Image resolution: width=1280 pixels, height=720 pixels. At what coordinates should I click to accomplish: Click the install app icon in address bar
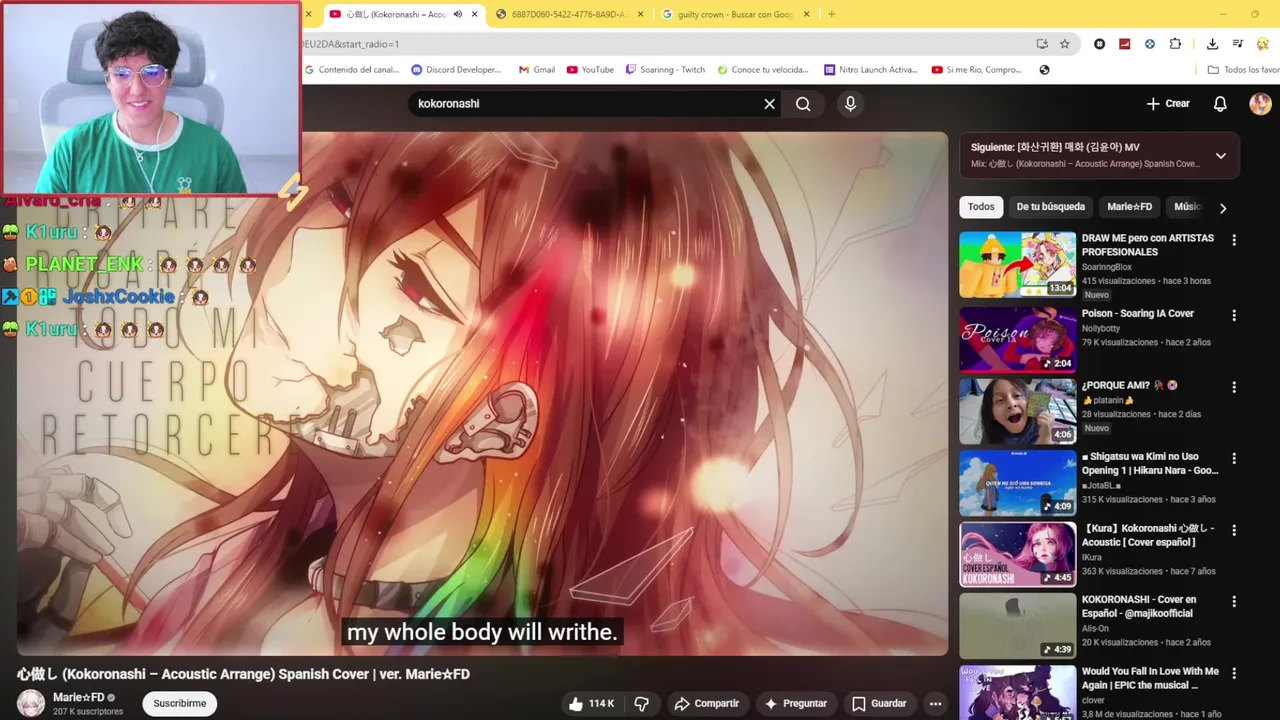(1042, 44)
